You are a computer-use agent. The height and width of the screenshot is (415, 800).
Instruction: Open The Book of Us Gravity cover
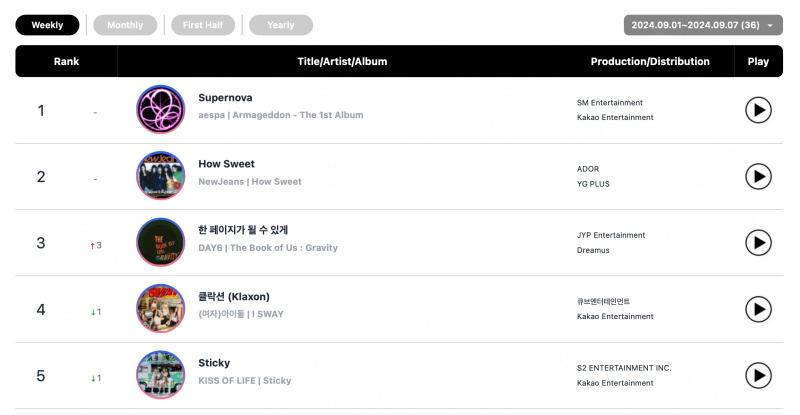click(161, 242)
